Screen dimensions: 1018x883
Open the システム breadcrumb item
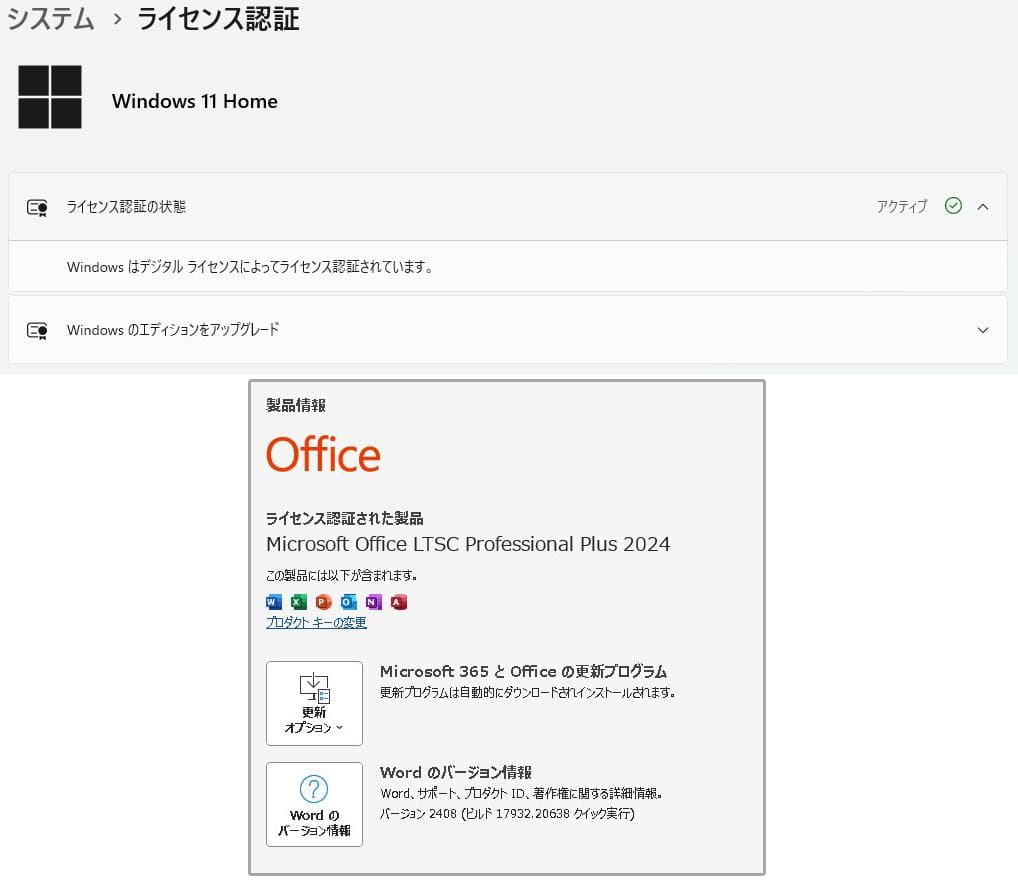click(x=50, y=18)
